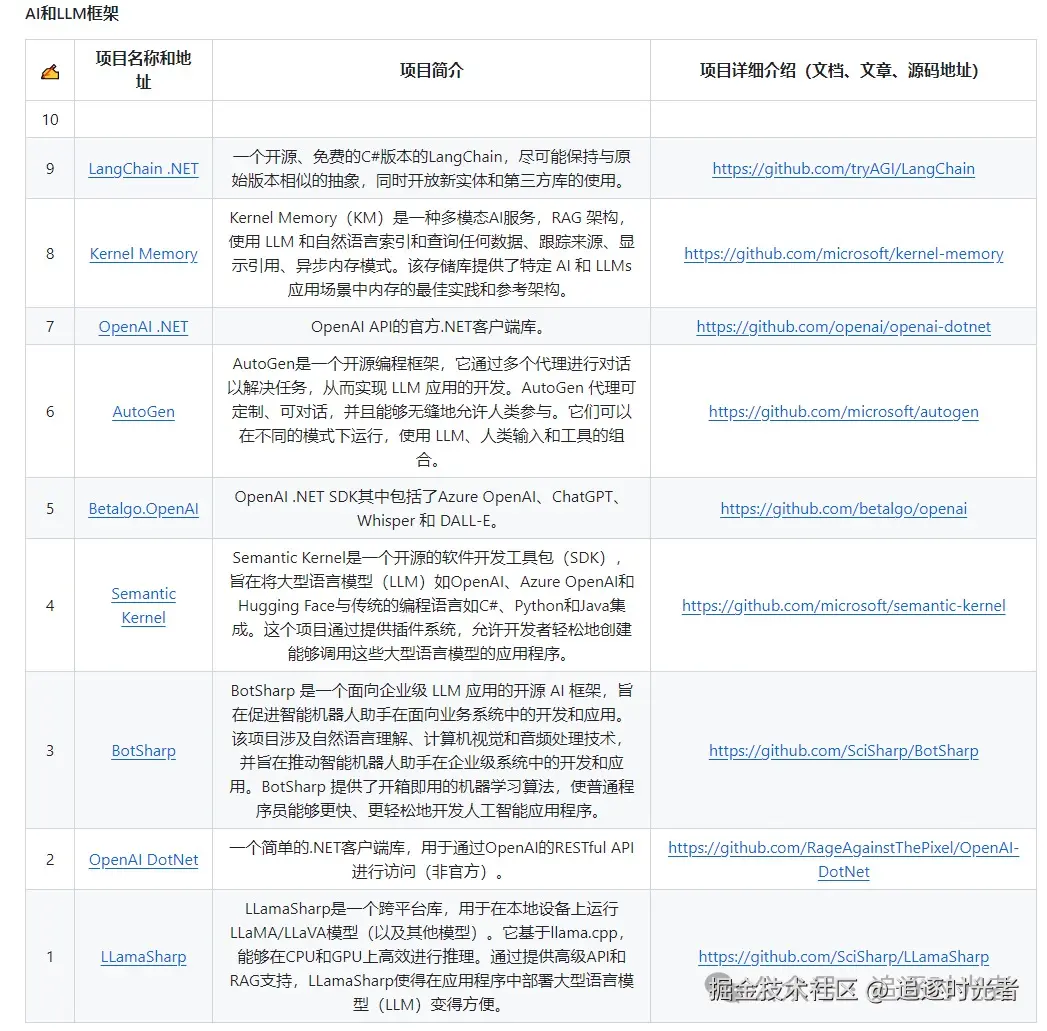Visit github.com/tryAGI/LangChain URL
1047x1031 pixels.
pos(843,169)
